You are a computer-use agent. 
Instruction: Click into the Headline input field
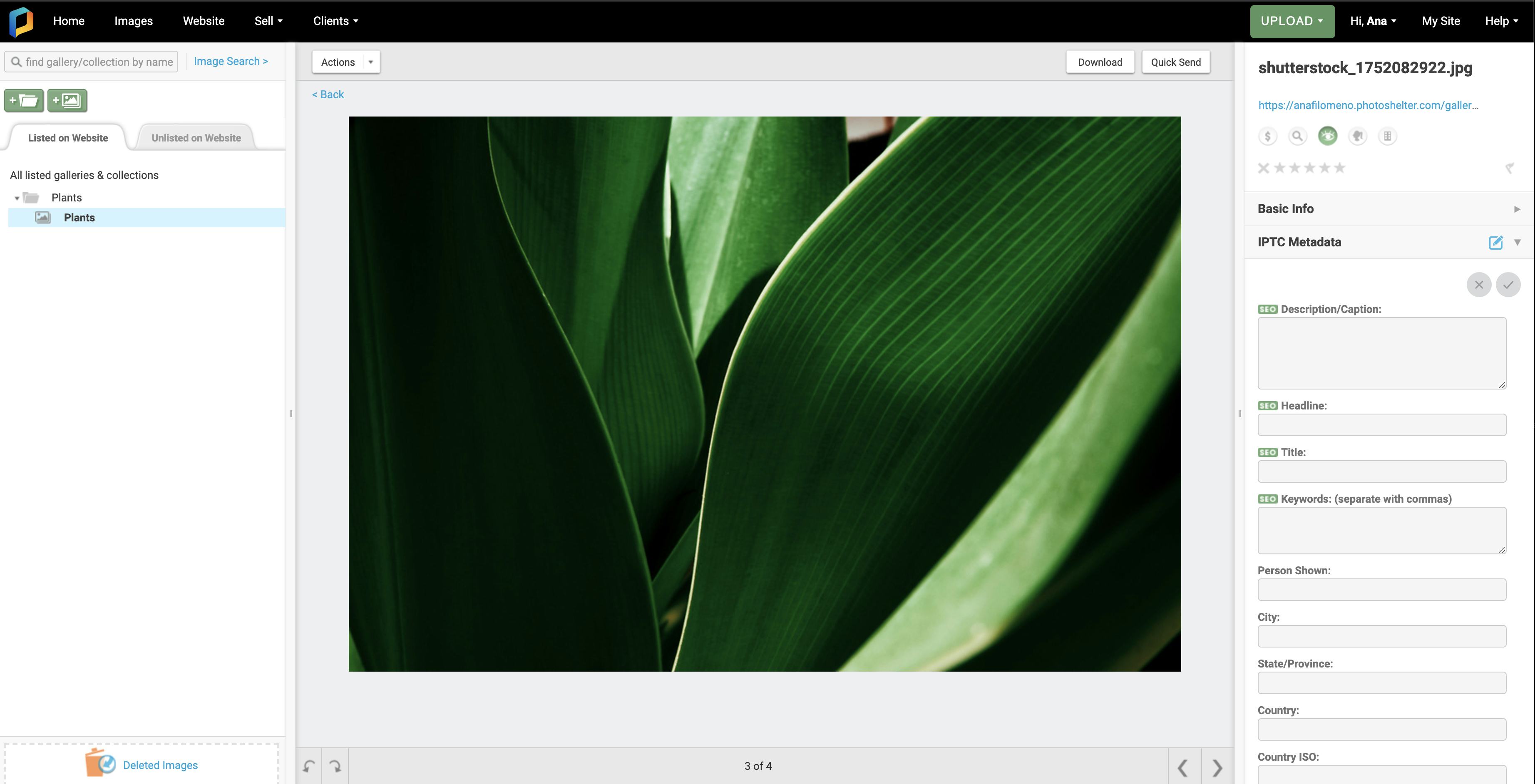point(1381,425)
